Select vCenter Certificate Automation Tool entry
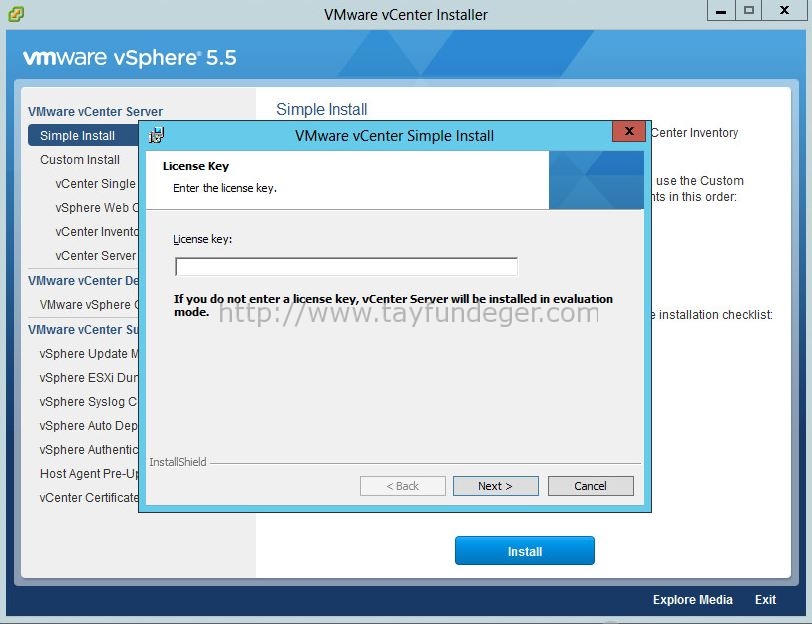Image resolution: width=812 pixels, height=624 pixels. click(89, 498)
